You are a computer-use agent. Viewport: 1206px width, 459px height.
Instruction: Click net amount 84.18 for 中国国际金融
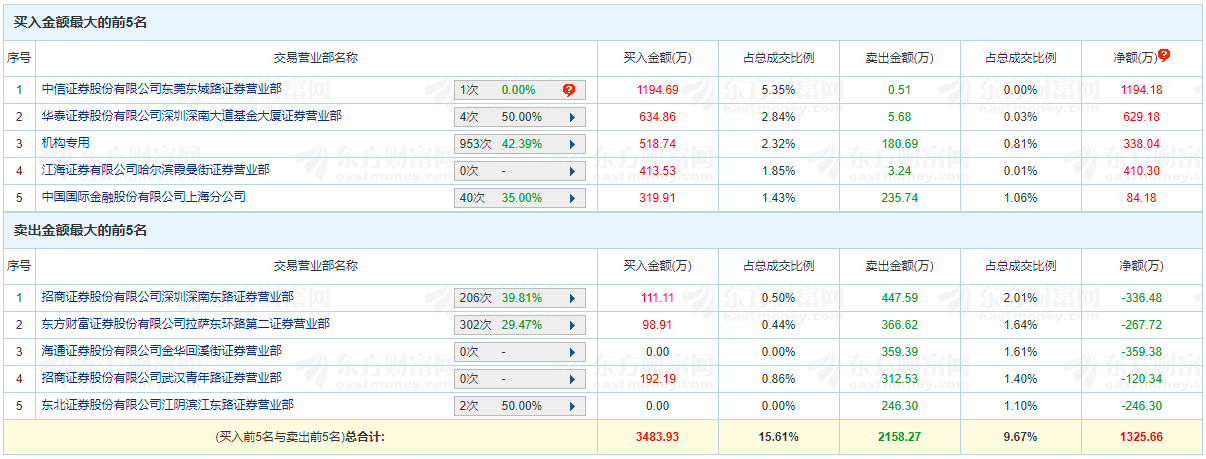1141,198
